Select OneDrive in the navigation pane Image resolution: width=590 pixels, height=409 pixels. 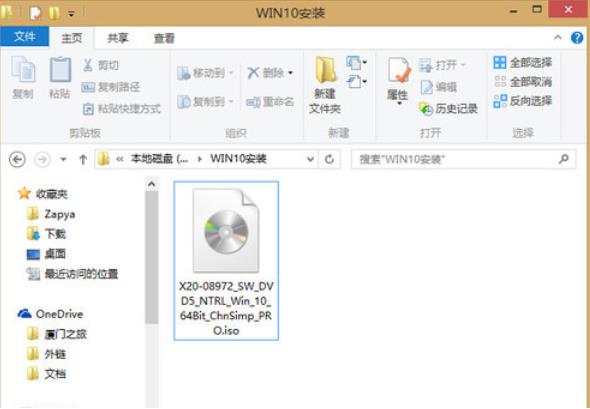50,314
